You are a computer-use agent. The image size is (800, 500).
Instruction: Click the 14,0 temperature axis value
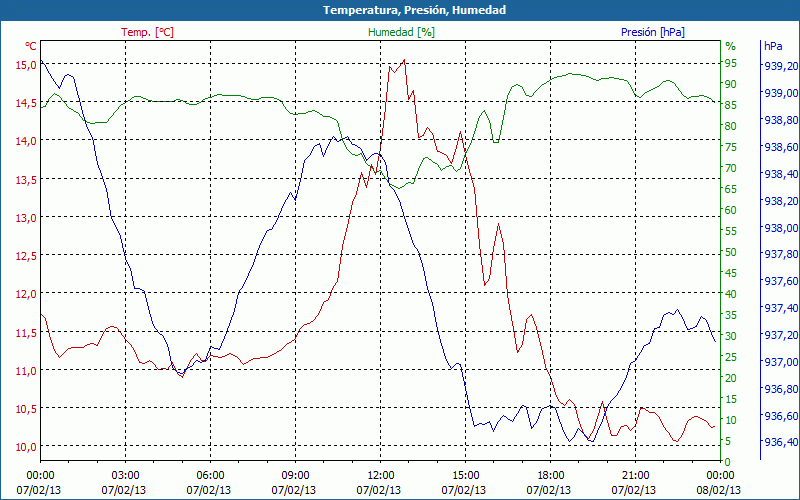coord(27,141)
